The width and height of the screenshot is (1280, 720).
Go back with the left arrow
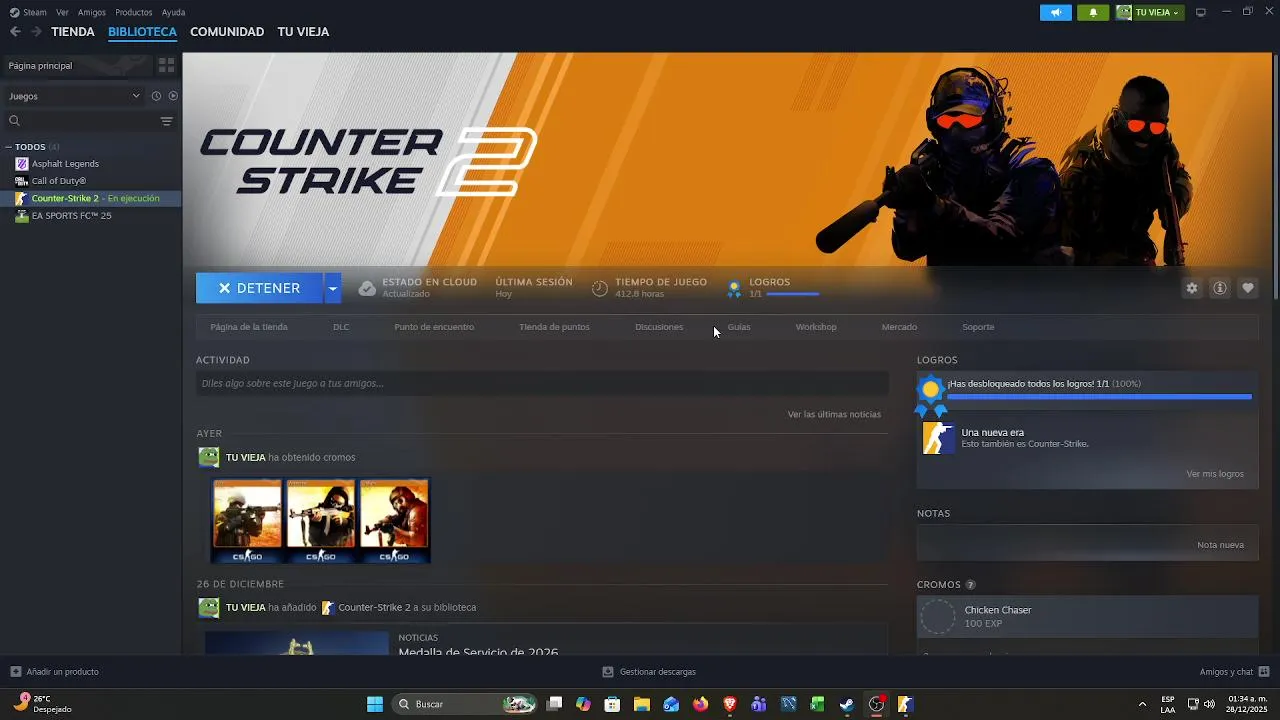point(15,32)
